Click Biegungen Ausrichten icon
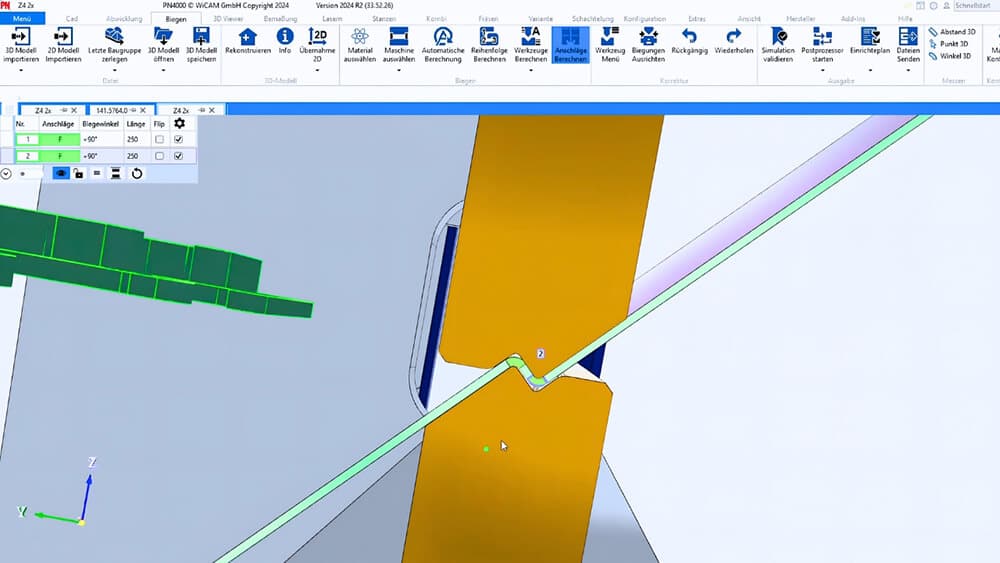 tap(648, 36)
